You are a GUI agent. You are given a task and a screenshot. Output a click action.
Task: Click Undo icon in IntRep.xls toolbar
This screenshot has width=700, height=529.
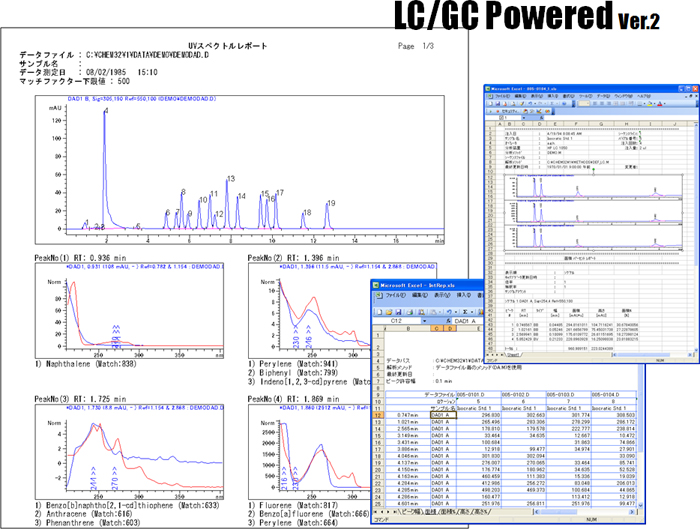click(450, 312)
